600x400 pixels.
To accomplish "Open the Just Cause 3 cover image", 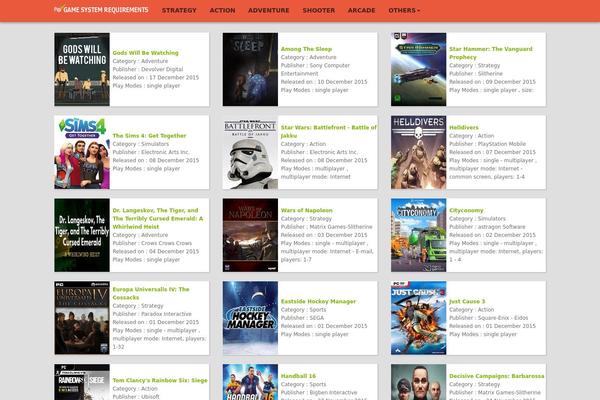I will [x=419, y=318].
